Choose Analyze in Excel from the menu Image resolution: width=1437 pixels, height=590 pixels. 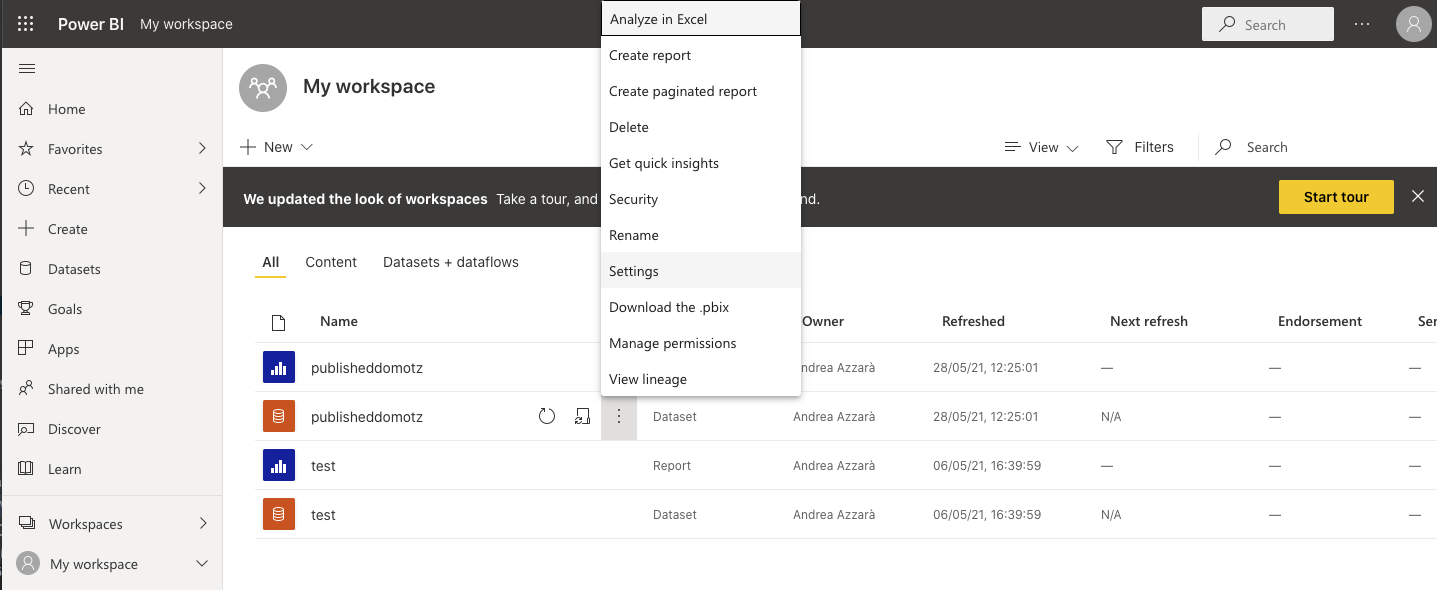701,19
